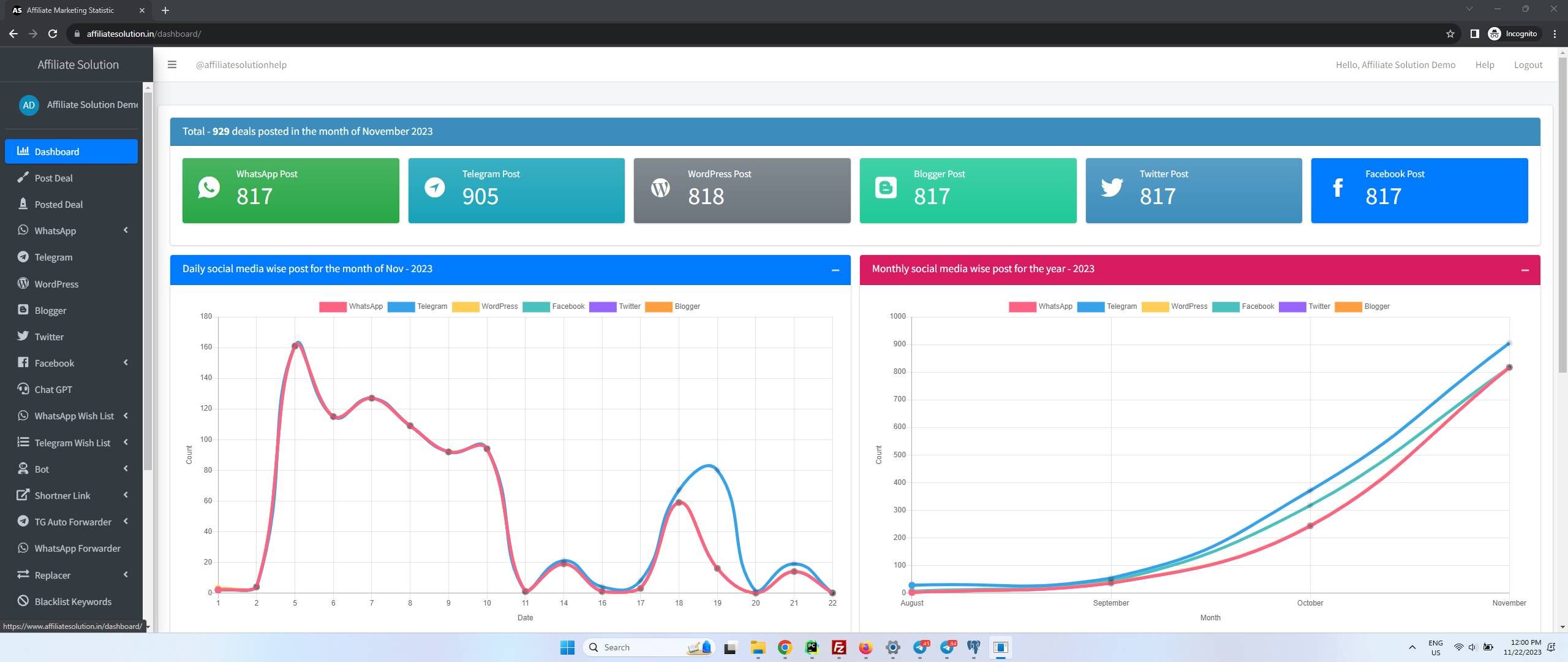Collapse the daily social media chart panel
Image resolution: width=1568 pixels, height=662 pixels.
835,270
